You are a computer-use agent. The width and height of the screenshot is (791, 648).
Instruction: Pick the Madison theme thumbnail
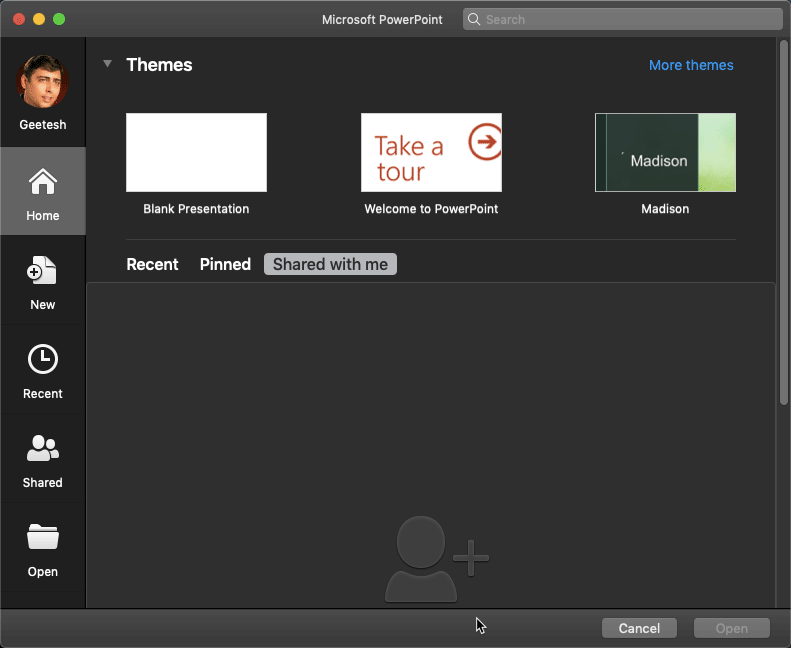pyautogui.click(x=665, y=152)
